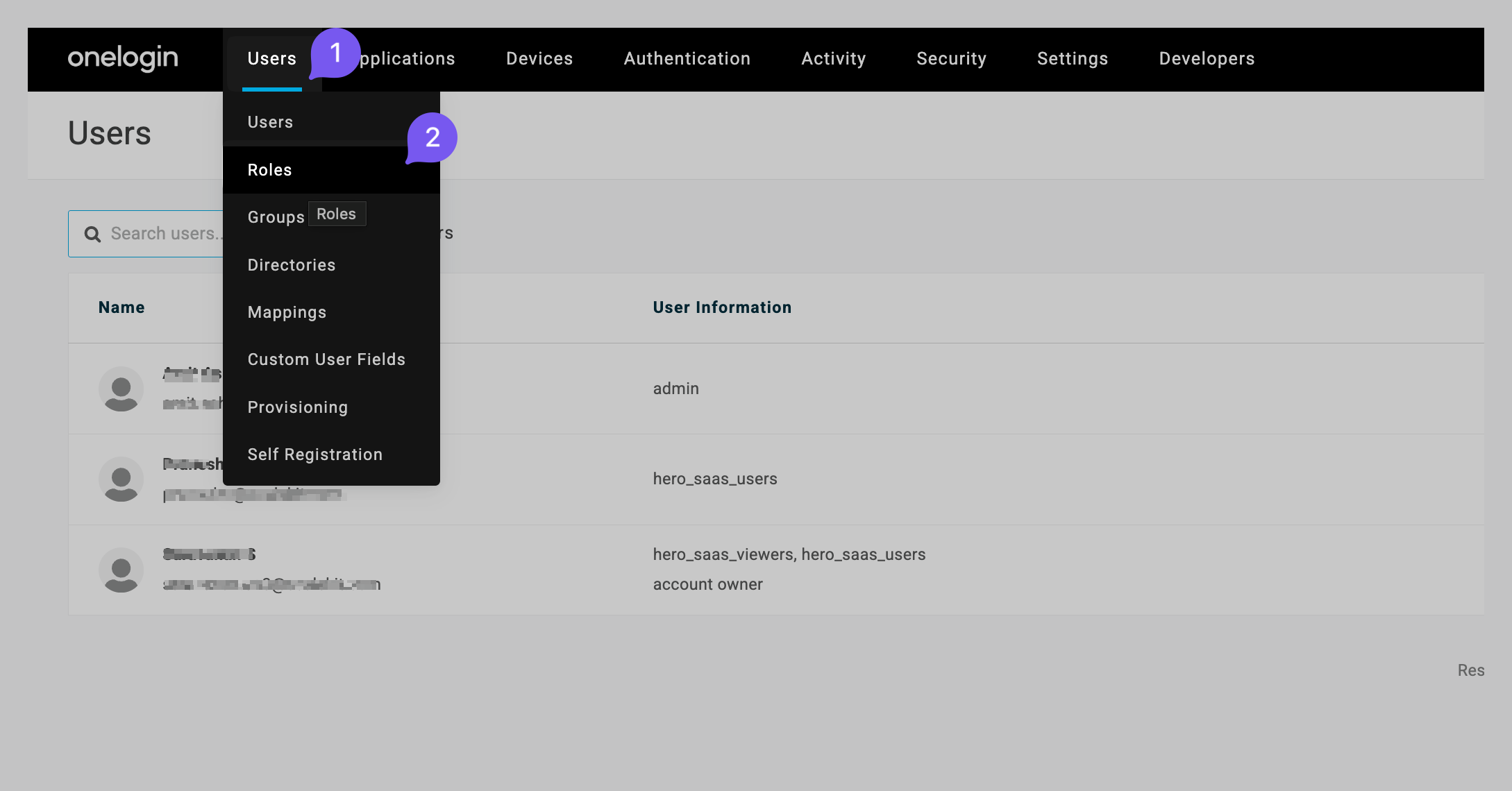The width and height of the screenshot is (1512, 791).
Task: Open Custom User Fields menu entry
Action: [x=326, y=359]
